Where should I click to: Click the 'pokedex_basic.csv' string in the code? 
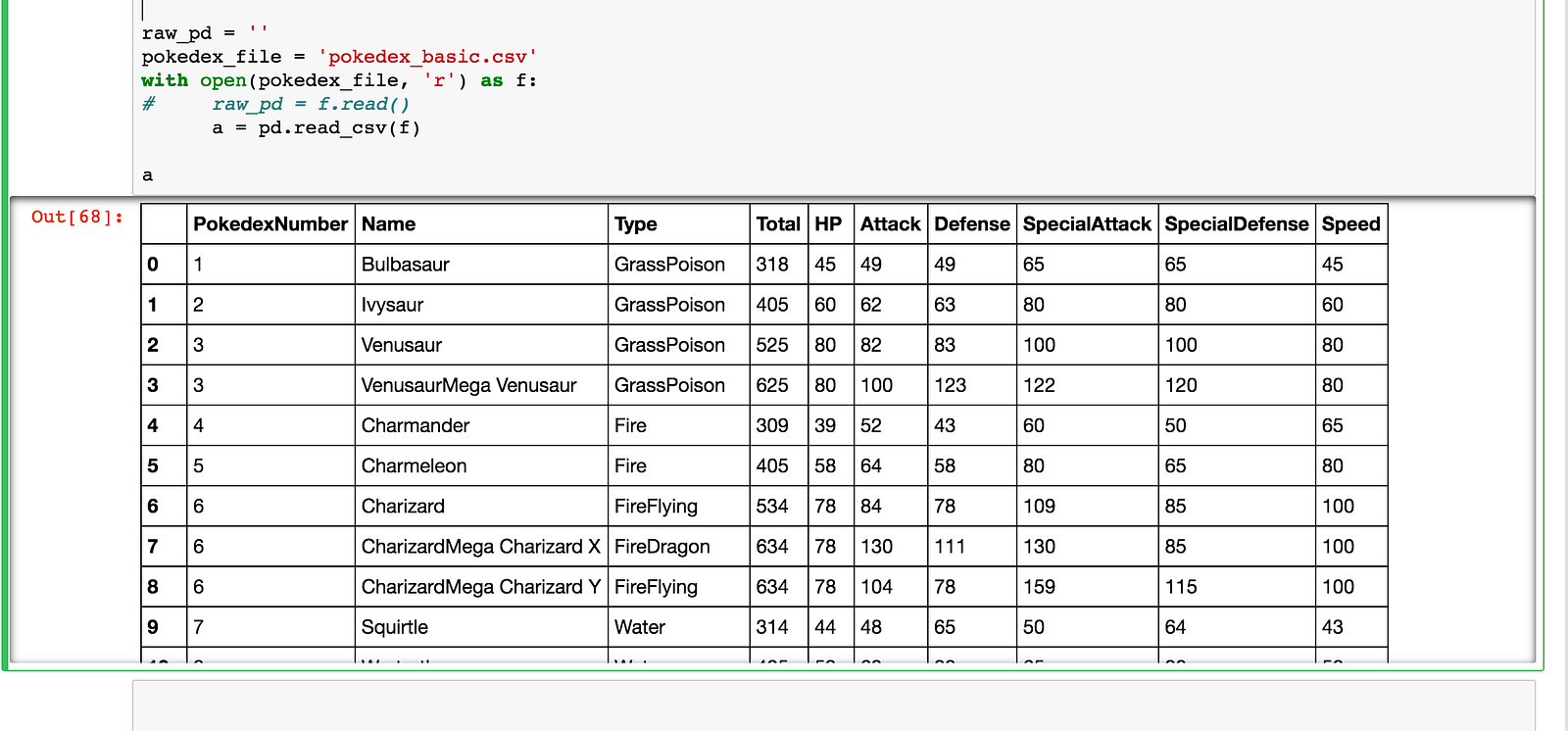point(427,57)
